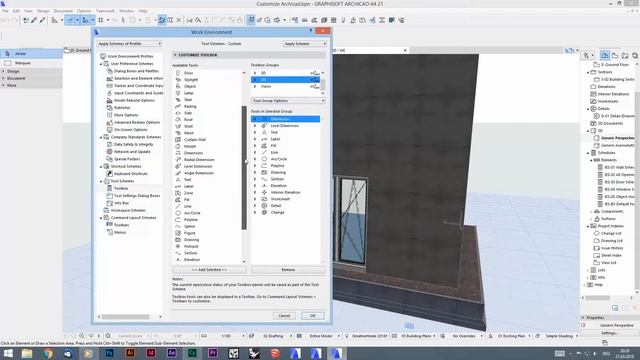The width and height of the screenshot is (640, 360).
Task: Click the Add Selected button
Action: (209, 270)
